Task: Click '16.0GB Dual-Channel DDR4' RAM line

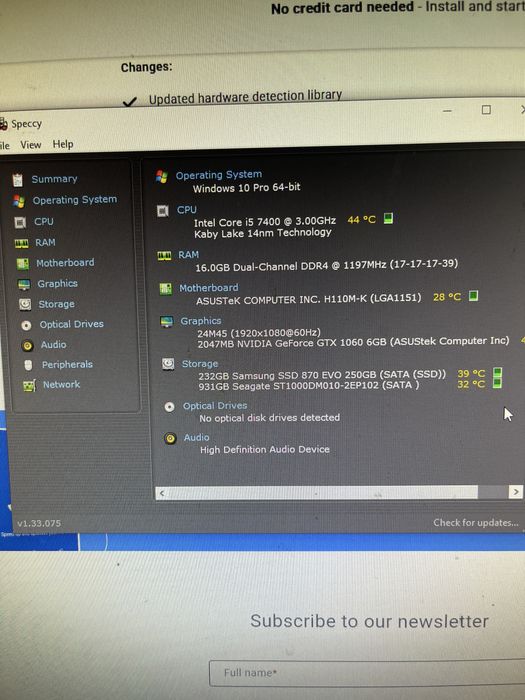Action: pos(326,265)
